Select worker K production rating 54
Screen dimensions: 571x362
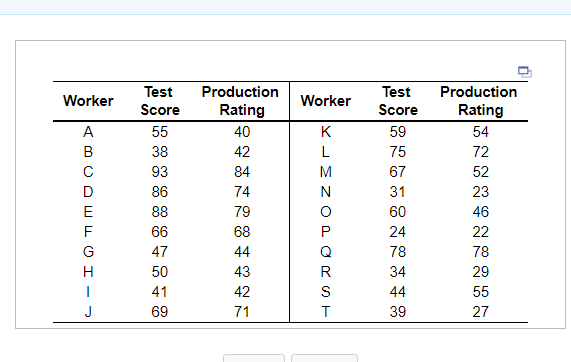point(481,132)
